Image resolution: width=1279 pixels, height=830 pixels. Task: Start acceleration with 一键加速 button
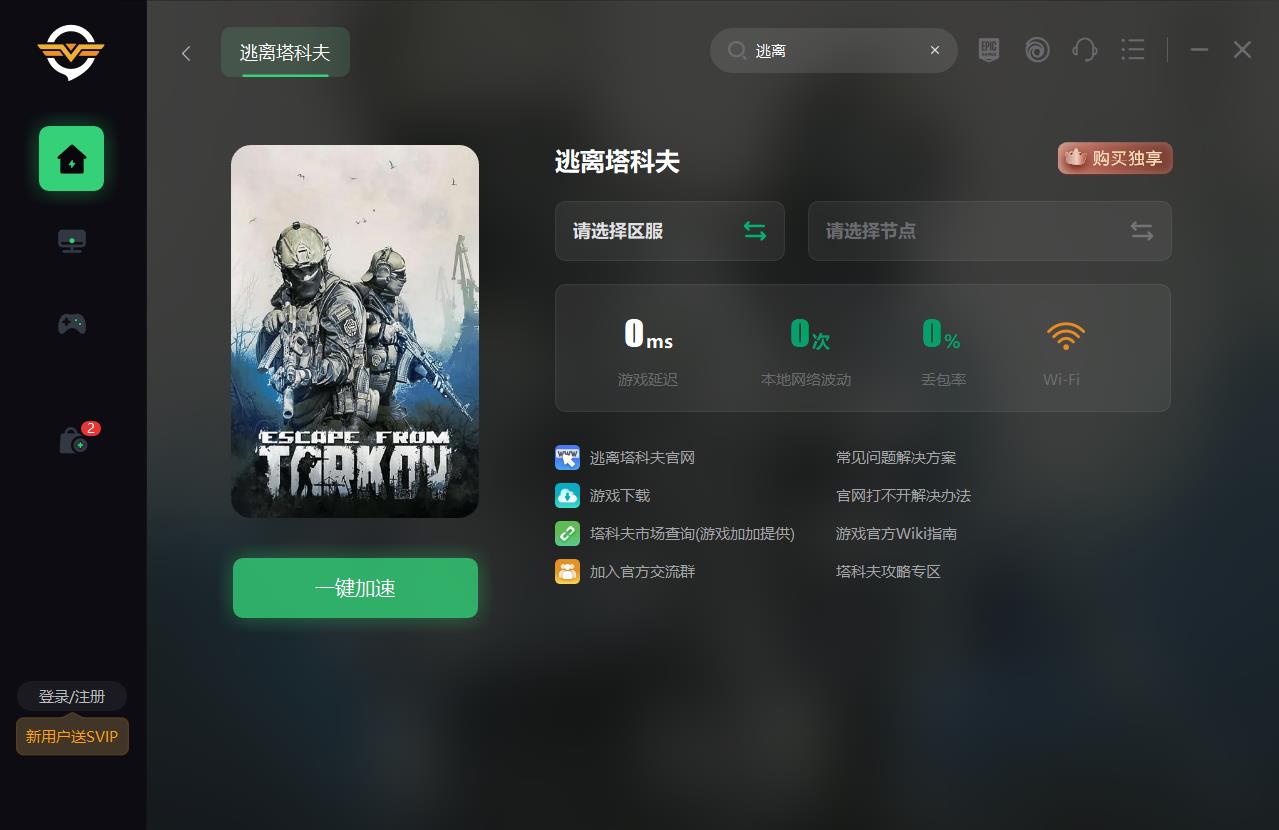355,588
